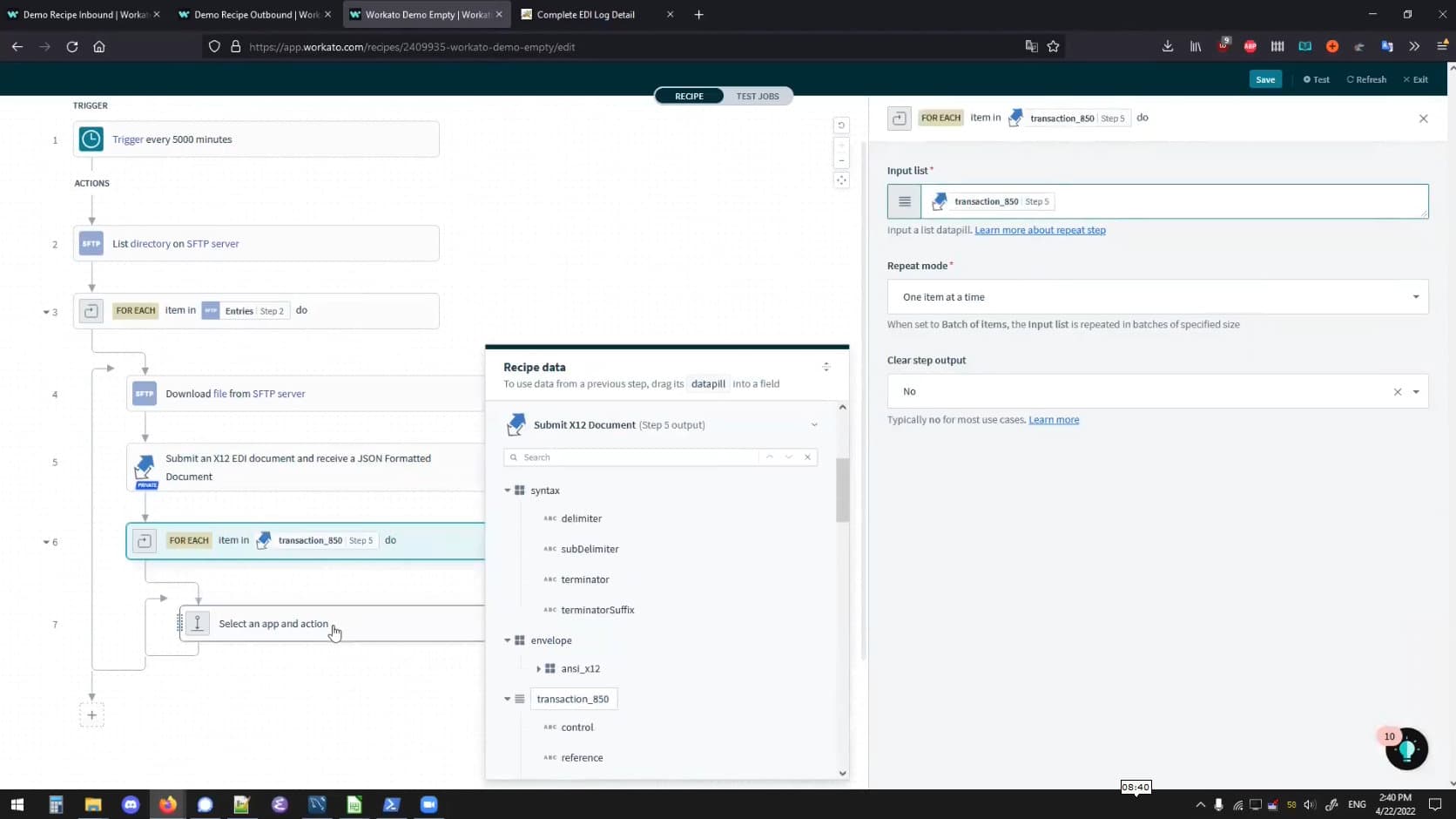Viewport: 1456px width, 819px height.
Task: Open Zoom from the taskbar
Action: [429, 805]
